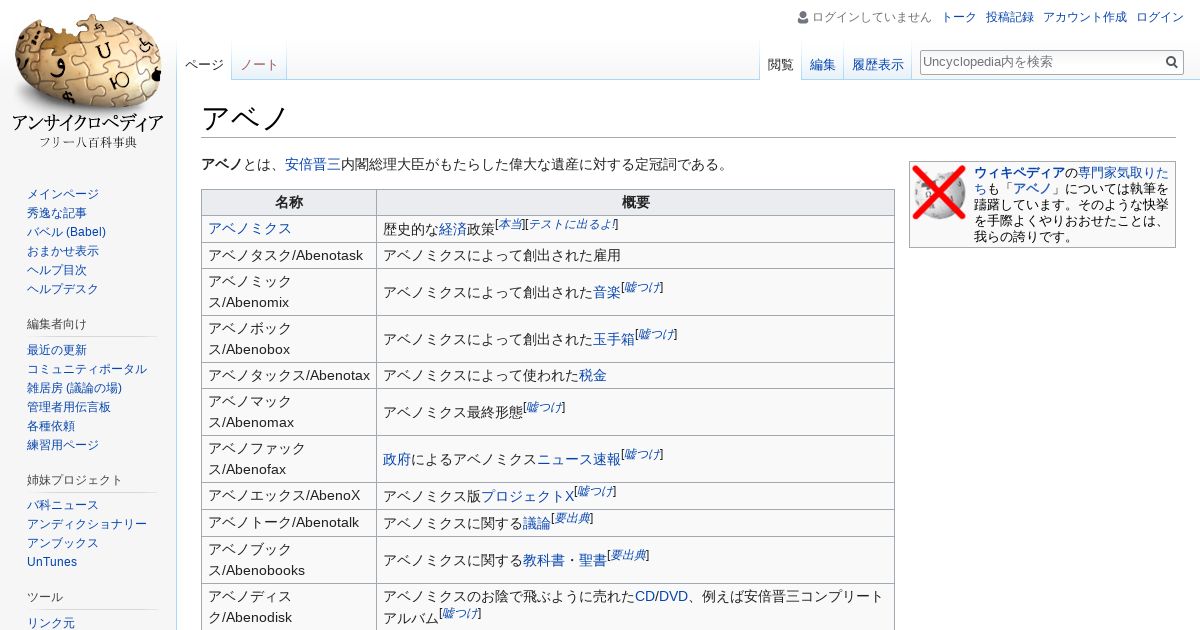The image size is (1200, 630).
Task: Click the アベノエックス/AbenoX cell
Action: [x=289, y=495]
